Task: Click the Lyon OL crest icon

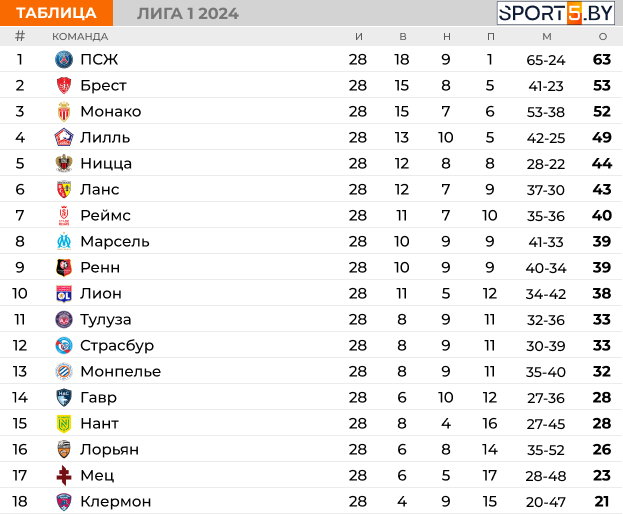Action: coord(64,294)
